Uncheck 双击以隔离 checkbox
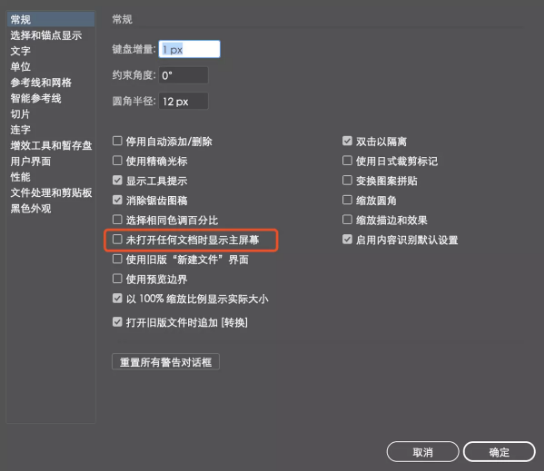 point(347,141)
